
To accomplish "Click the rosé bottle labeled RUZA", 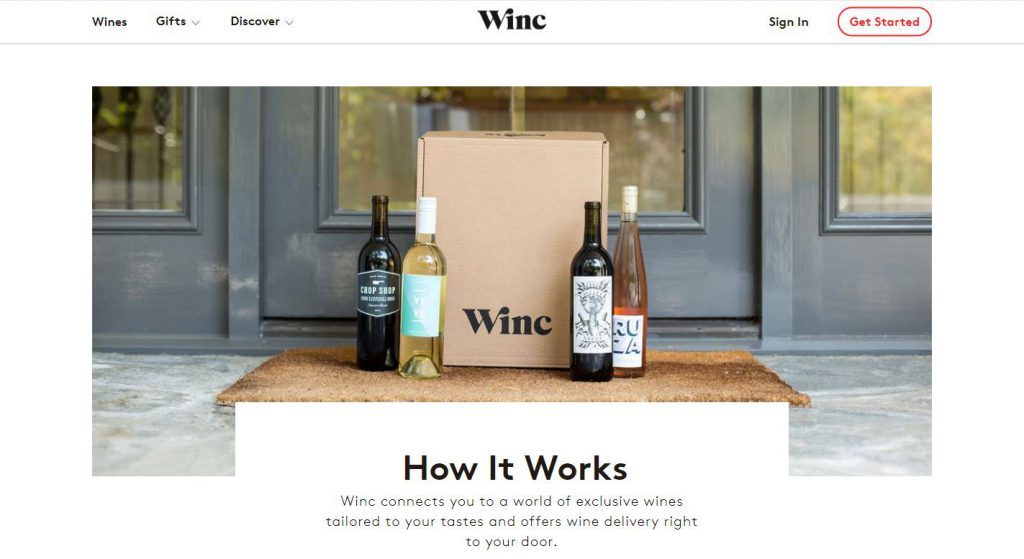I will [630, 282].
